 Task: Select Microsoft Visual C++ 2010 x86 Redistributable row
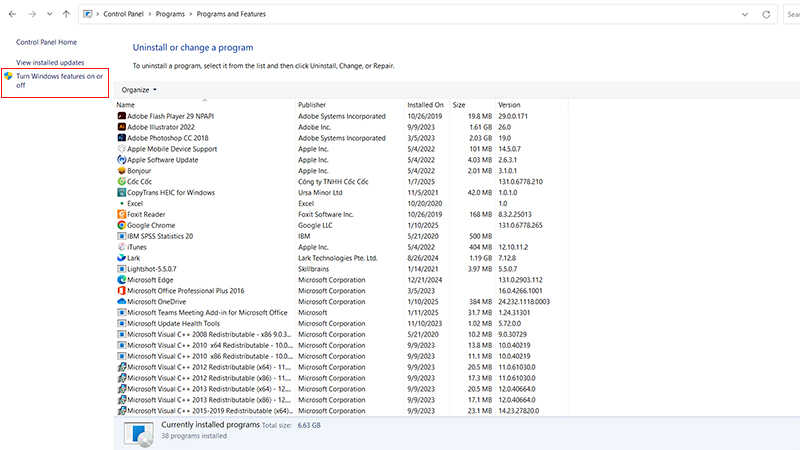340,356
